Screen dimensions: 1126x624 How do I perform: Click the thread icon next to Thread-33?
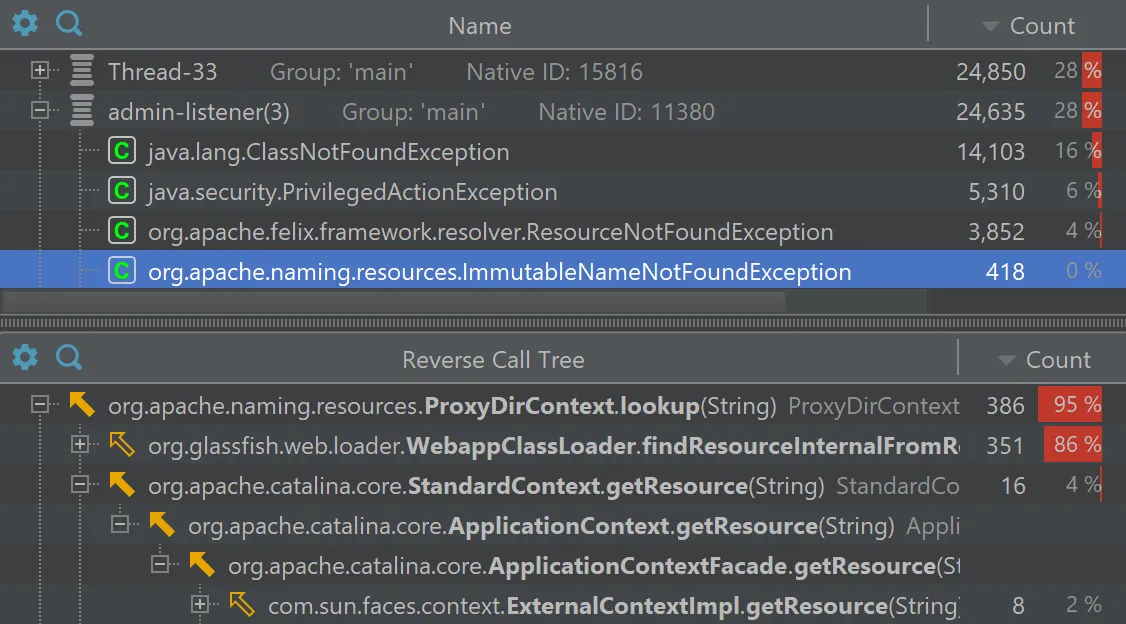point(82,70)
